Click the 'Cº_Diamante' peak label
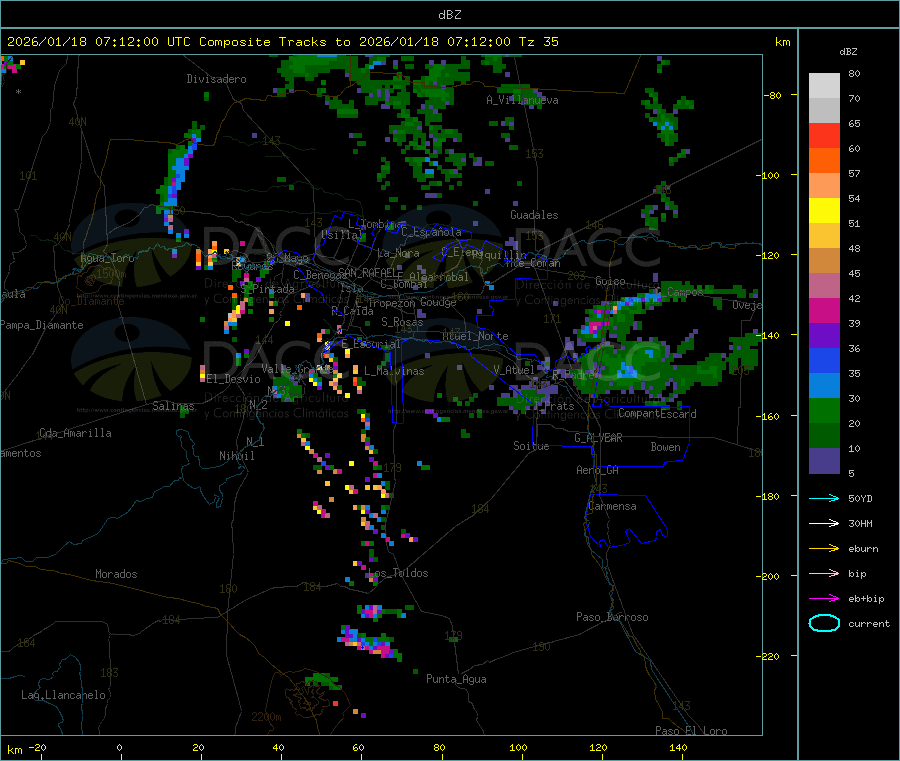The image size is (900, 761). (91, 301)
